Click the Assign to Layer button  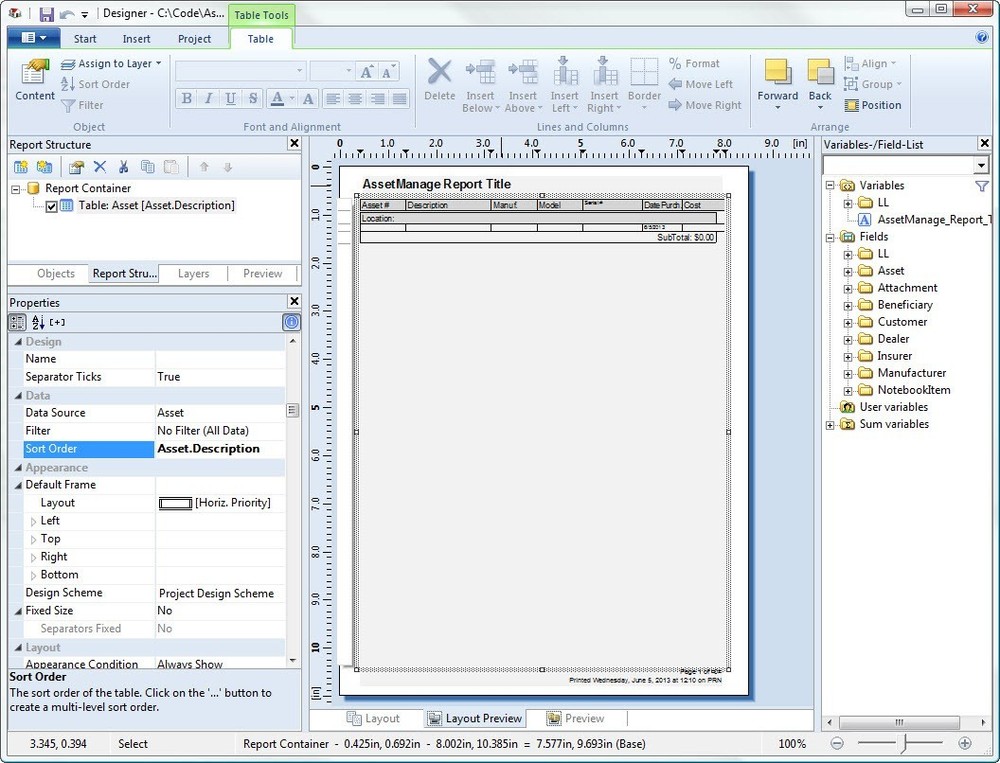(x=110, y=63)
